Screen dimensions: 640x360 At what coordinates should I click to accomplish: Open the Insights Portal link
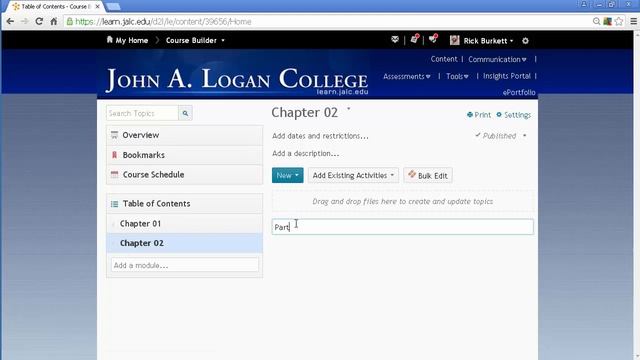507,76
